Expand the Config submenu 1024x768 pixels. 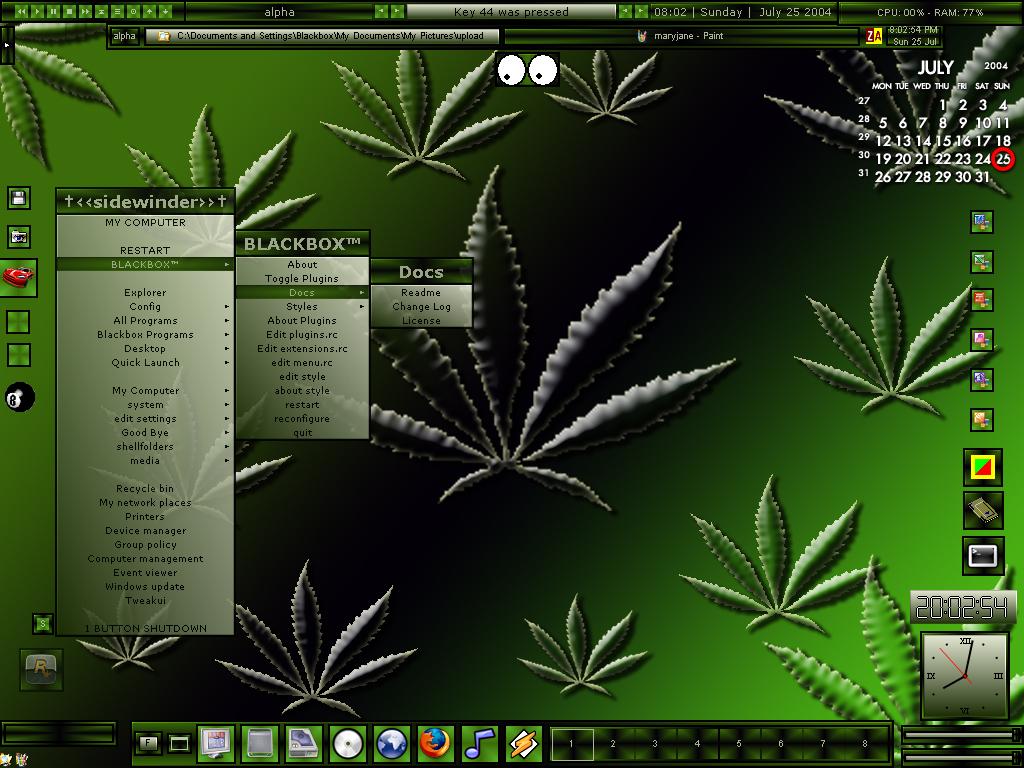pyautogui.click(x=145, y=306)
